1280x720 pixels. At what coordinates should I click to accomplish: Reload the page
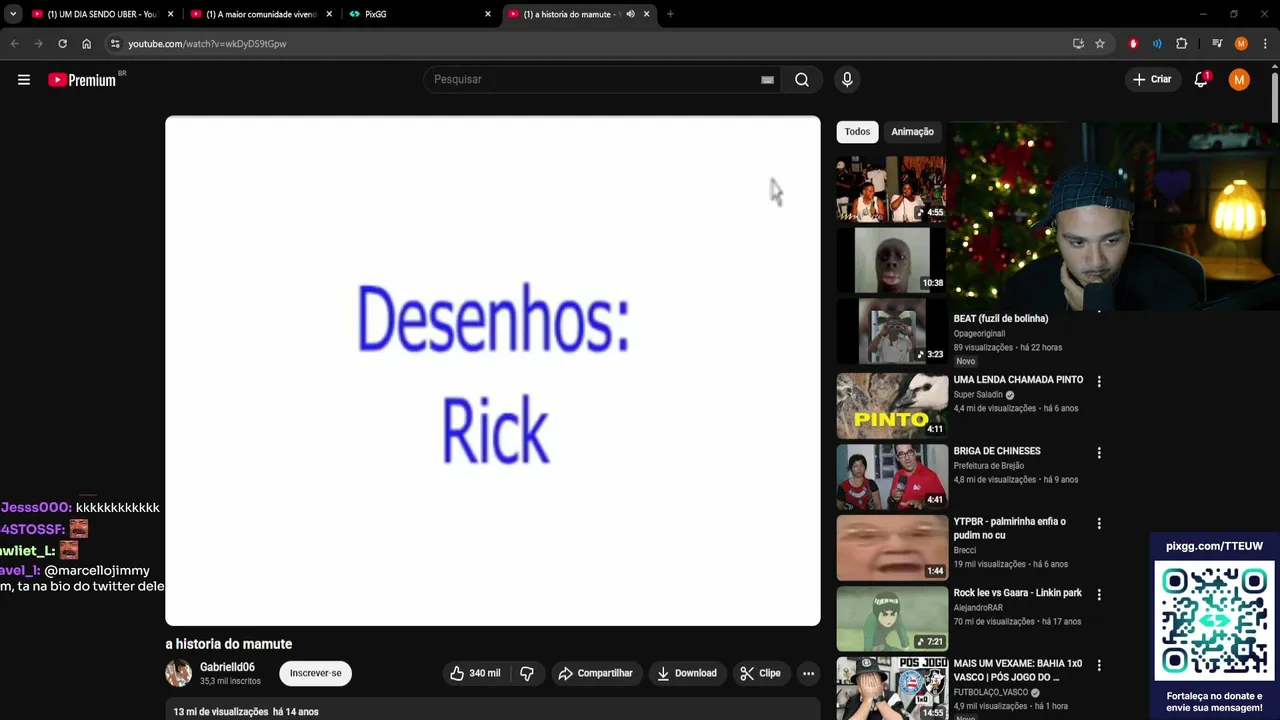62,44
